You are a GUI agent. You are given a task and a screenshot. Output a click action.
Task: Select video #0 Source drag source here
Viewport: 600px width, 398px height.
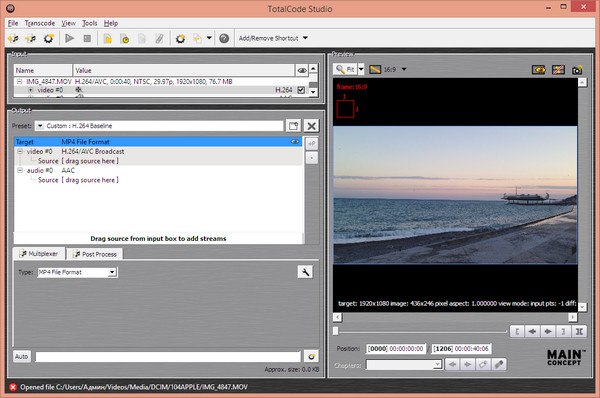coord(90,161)
